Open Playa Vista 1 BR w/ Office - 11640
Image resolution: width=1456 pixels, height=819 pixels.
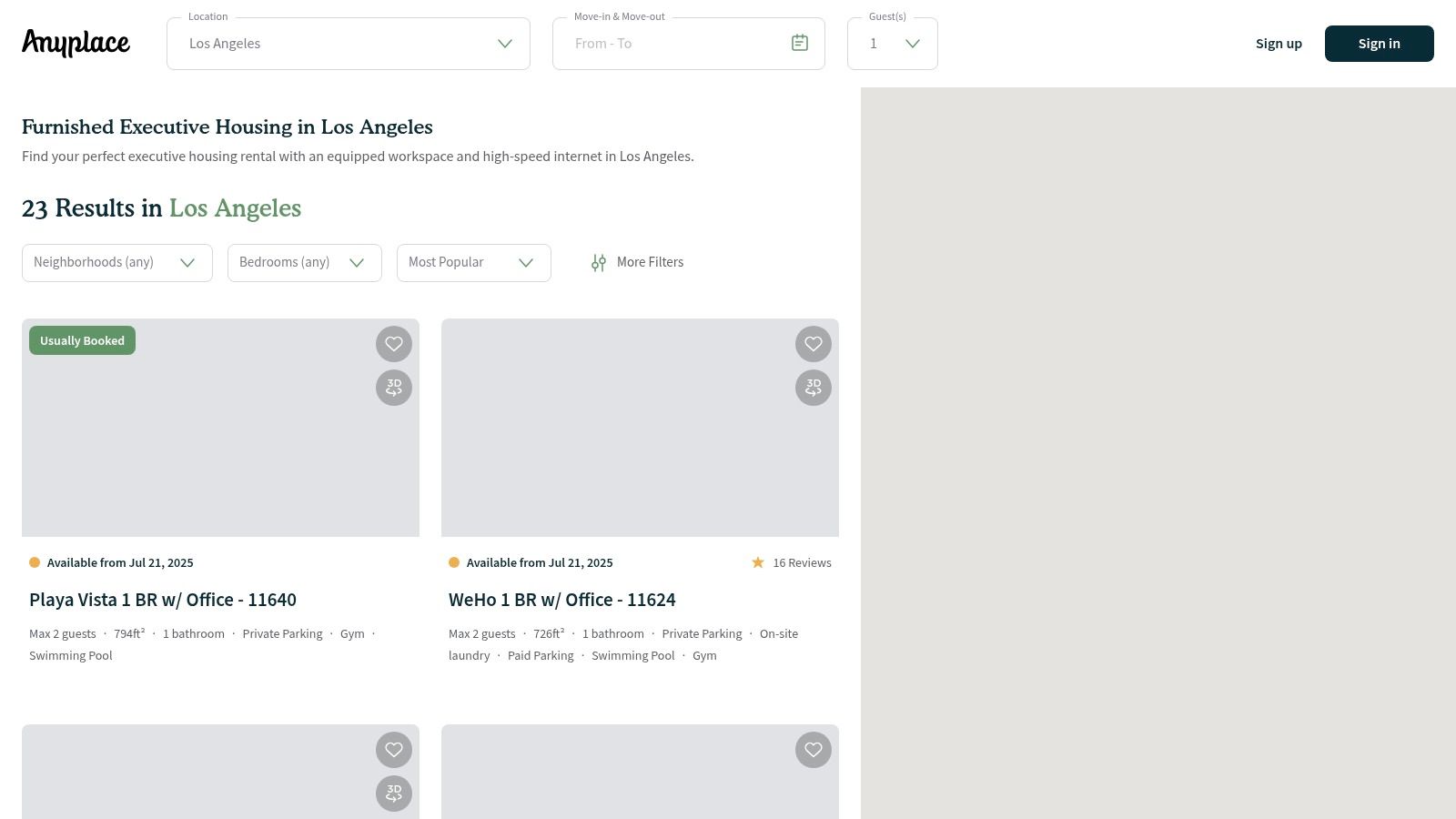163,600
